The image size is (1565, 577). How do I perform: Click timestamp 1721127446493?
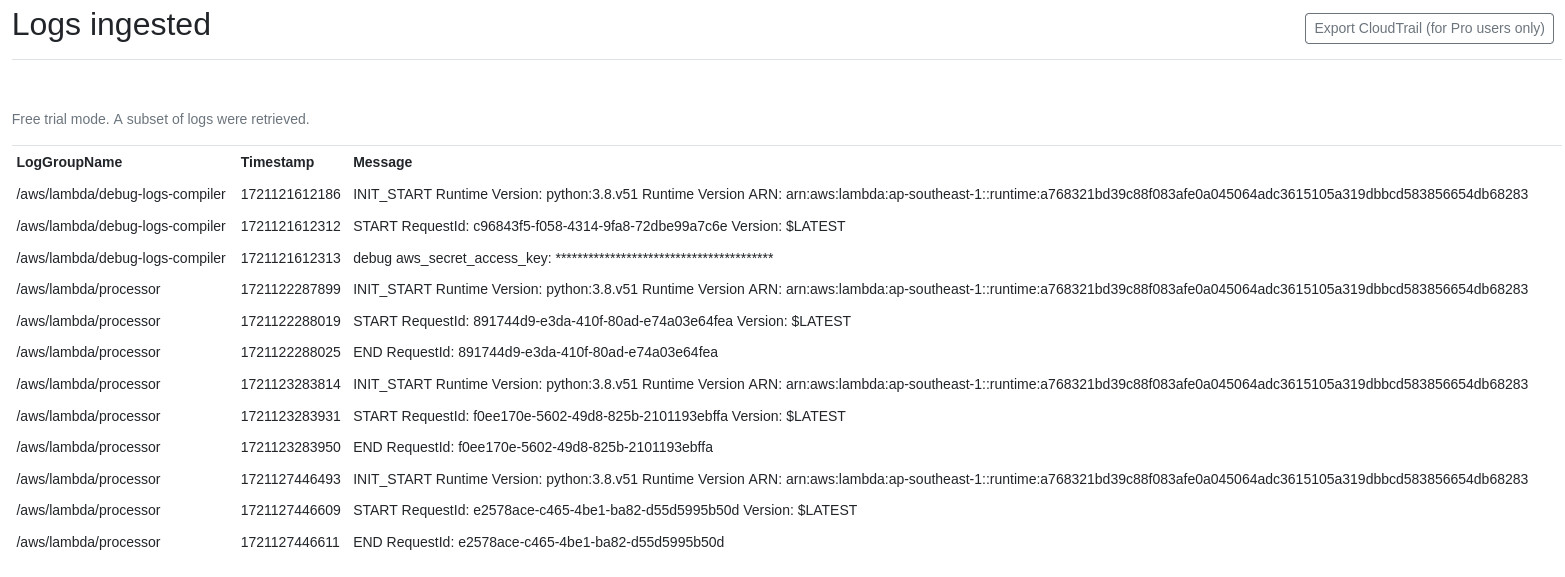(x=290, y=479)
